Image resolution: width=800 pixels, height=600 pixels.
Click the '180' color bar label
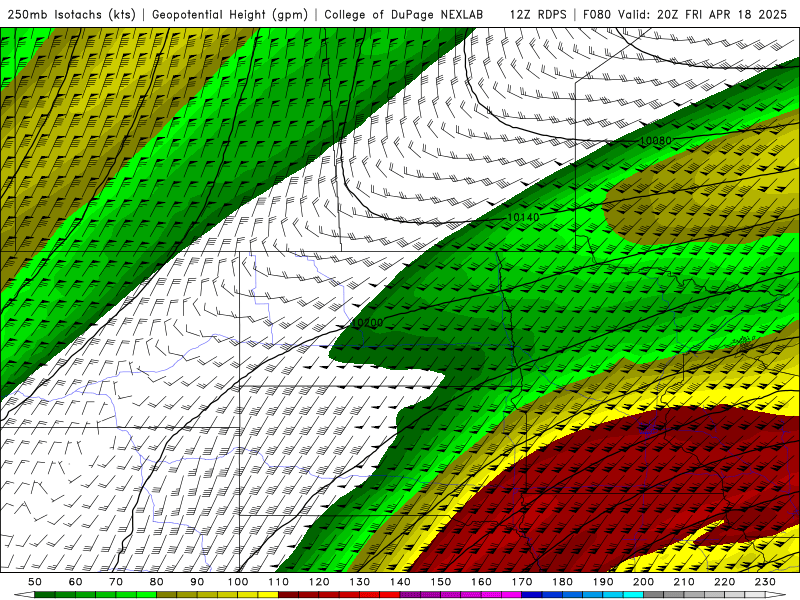click(x=563, y=582)
